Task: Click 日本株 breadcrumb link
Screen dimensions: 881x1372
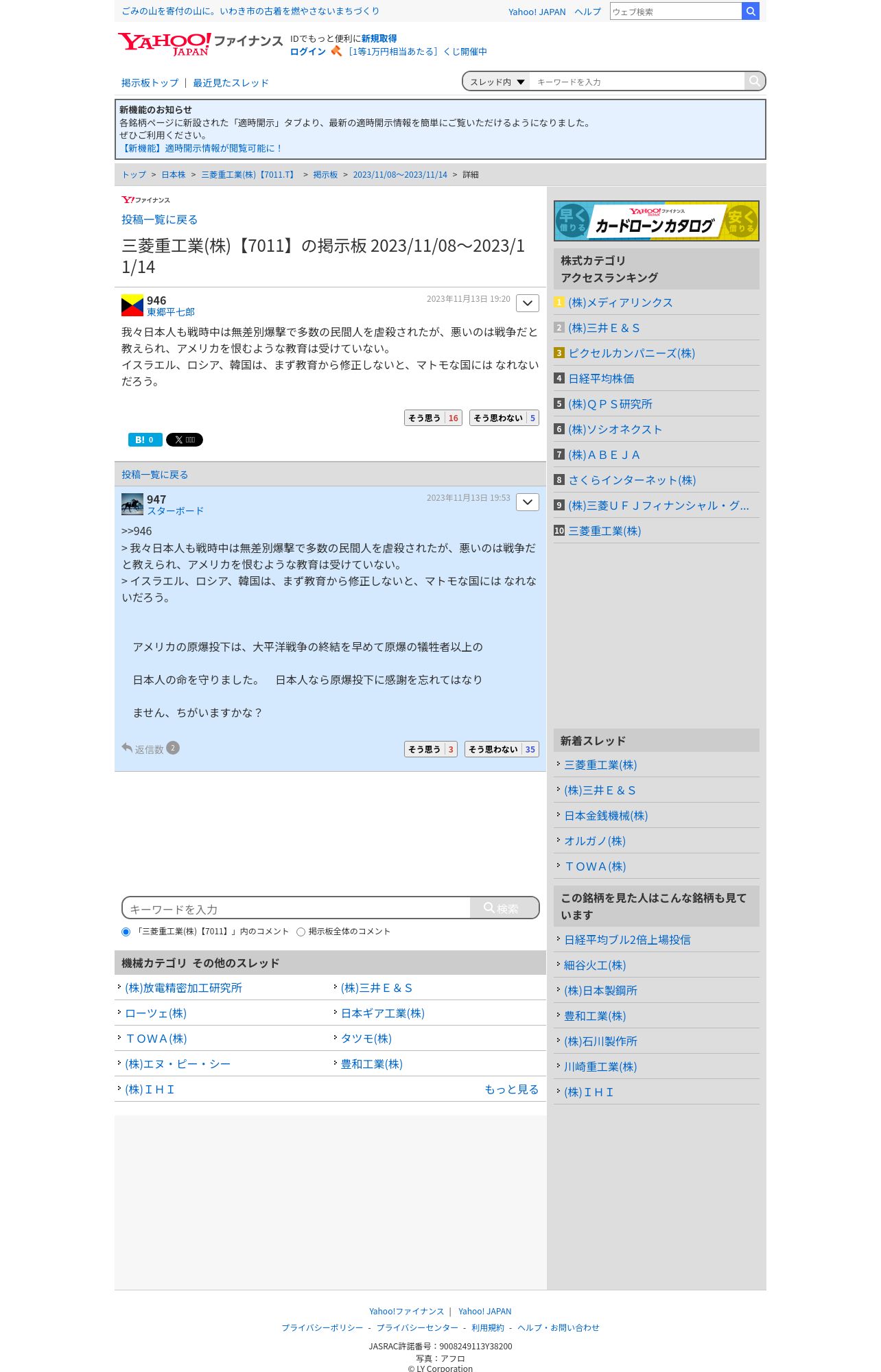Action: click(174, 175)
